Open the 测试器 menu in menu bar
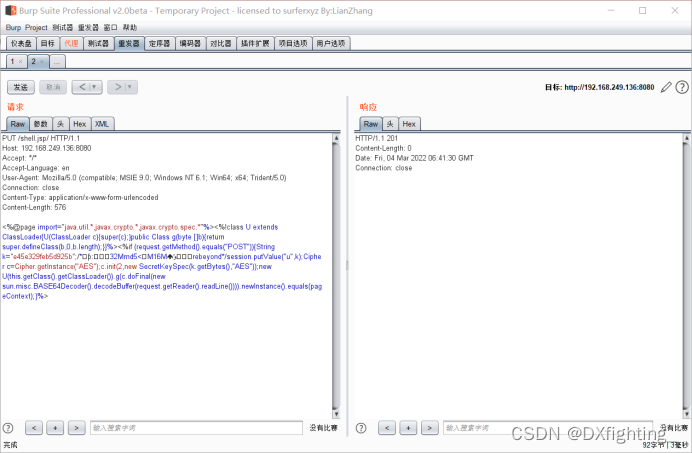 point(63,27)
